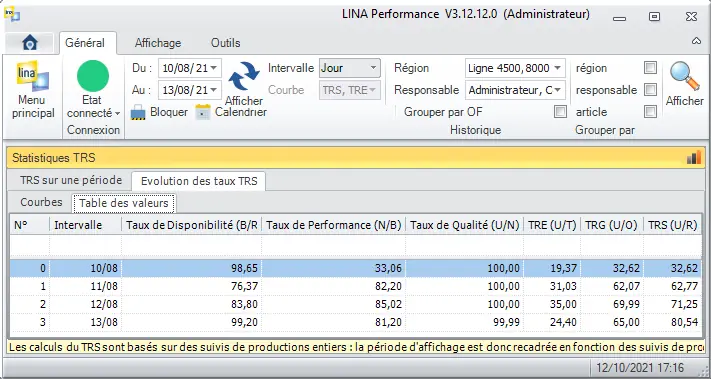
Task: Enable grouping by responsable checkbox
Action: click(650, 90)
